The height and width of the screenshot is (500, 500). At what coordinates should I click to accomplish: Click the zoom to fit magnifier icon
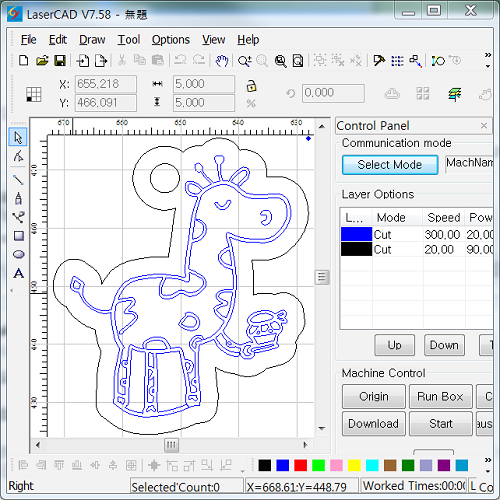pos(280,61)
